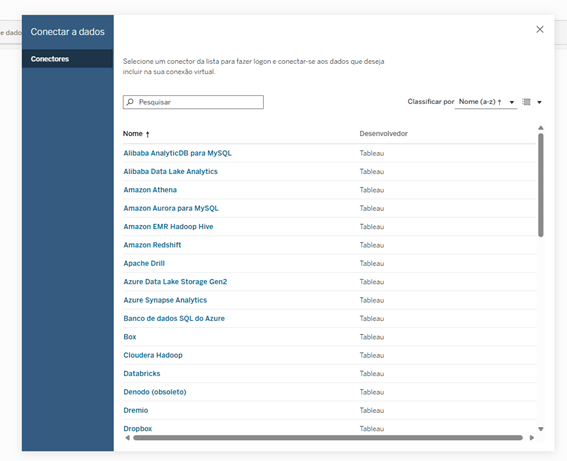Click the scroll down arrow
The width and height of the screenshot is (567, 461).
point(541,429)
